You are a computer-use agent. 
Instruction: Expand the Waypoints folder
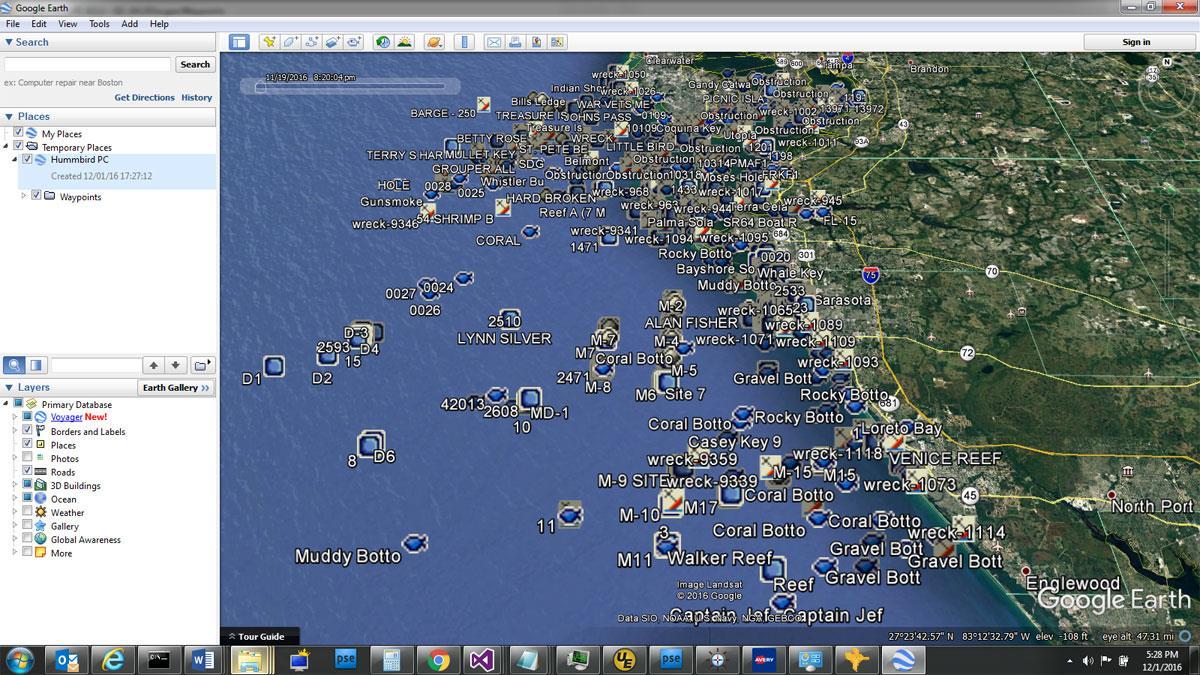pos(24,196)
